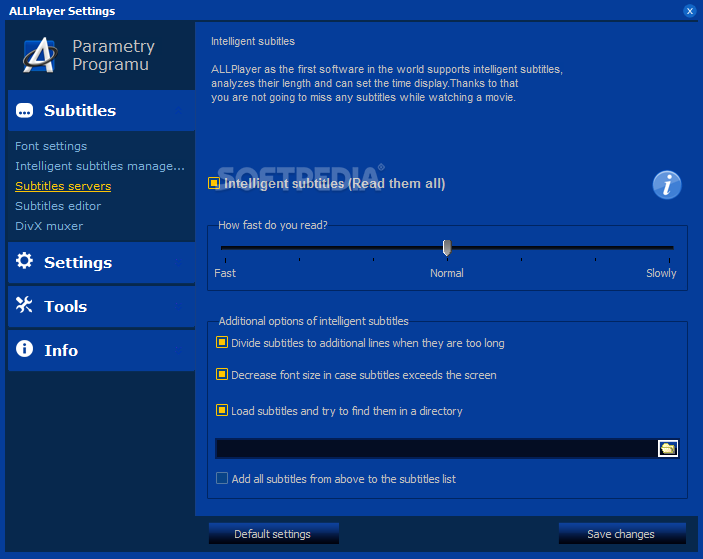Uncheck Divide subtitles to additional lines
The image size is (703, 559).
tap(222, 342)
